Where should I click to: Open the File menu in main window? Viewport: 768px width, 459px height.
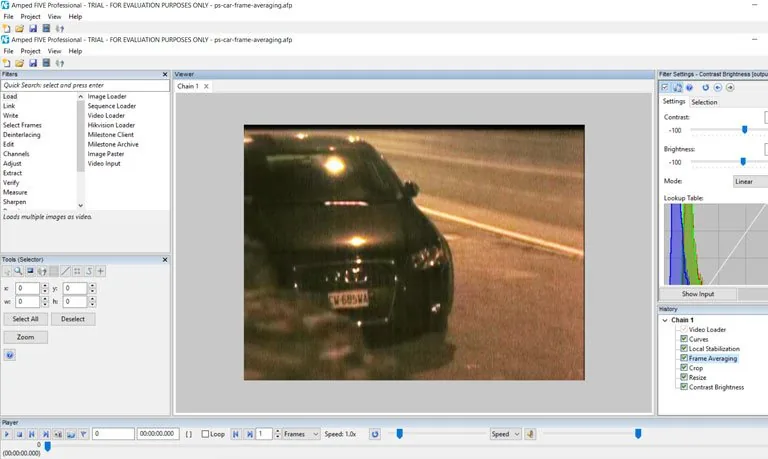pos(8,51)
